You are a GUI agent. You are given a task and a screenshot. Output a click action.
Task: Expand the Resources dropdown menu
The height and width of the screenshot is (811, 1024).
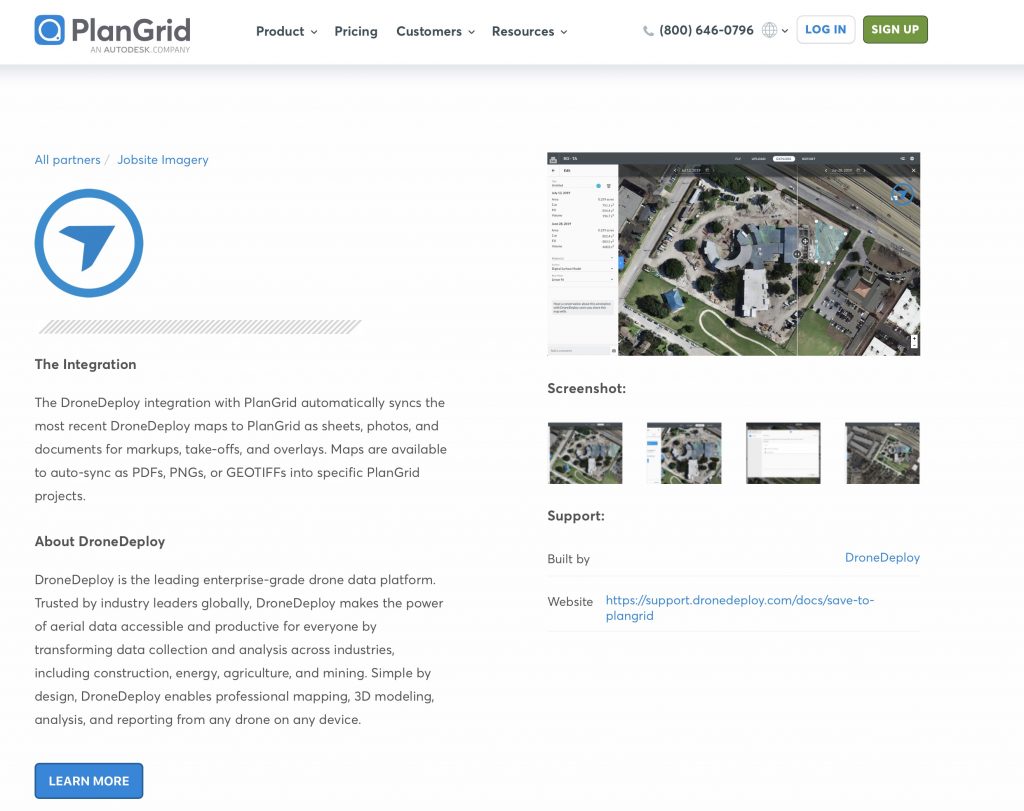coord(530,31)
